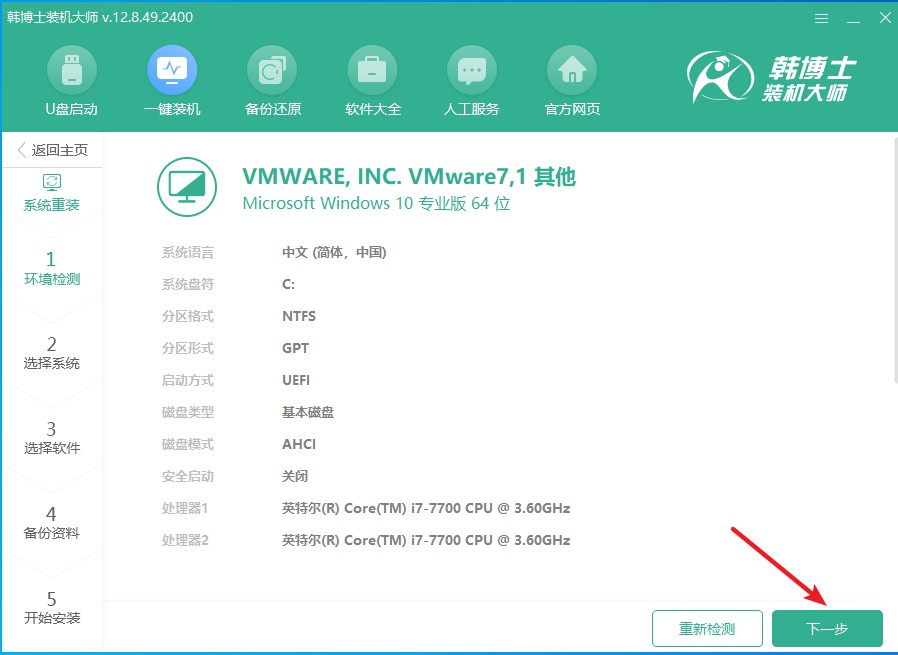Click the green monitor device icon
898x655 pixels.
186,187
